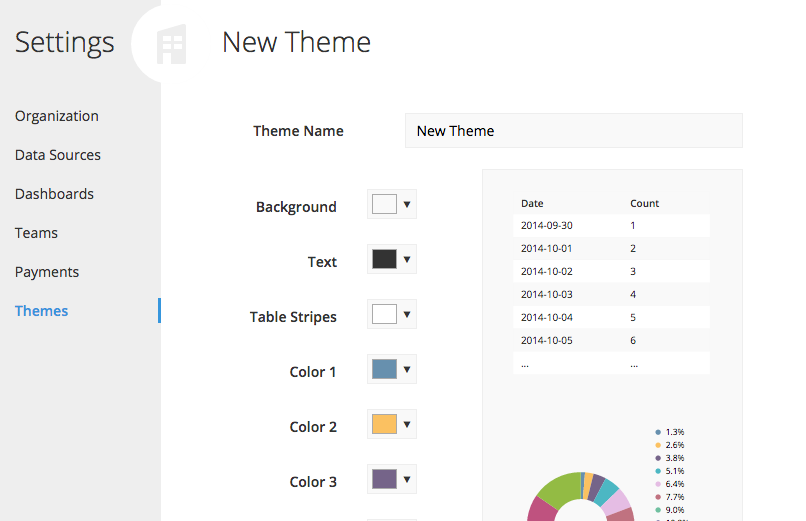
Task: Expand the Color 1 dropdown arrow
Action: pyautogui.click(x=407, y=369)
